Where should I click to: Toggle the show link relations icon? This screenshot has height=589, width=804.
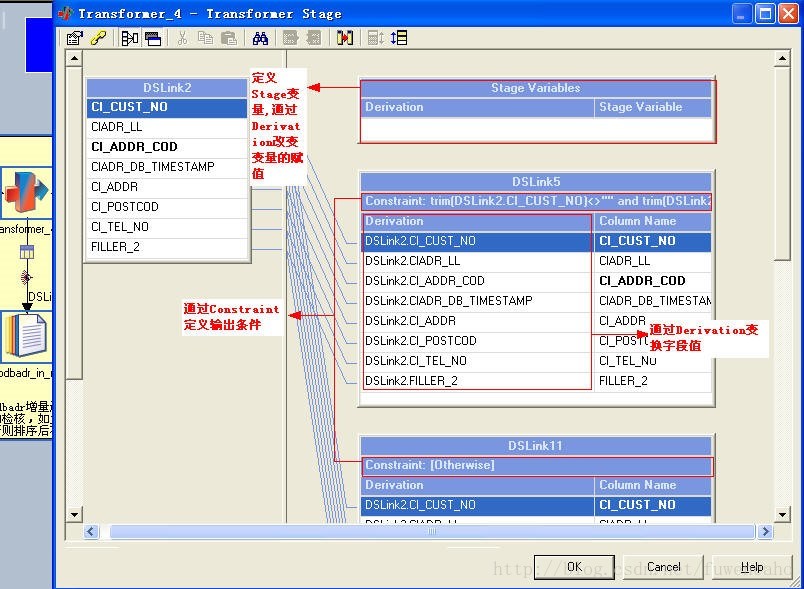[129, 38]
